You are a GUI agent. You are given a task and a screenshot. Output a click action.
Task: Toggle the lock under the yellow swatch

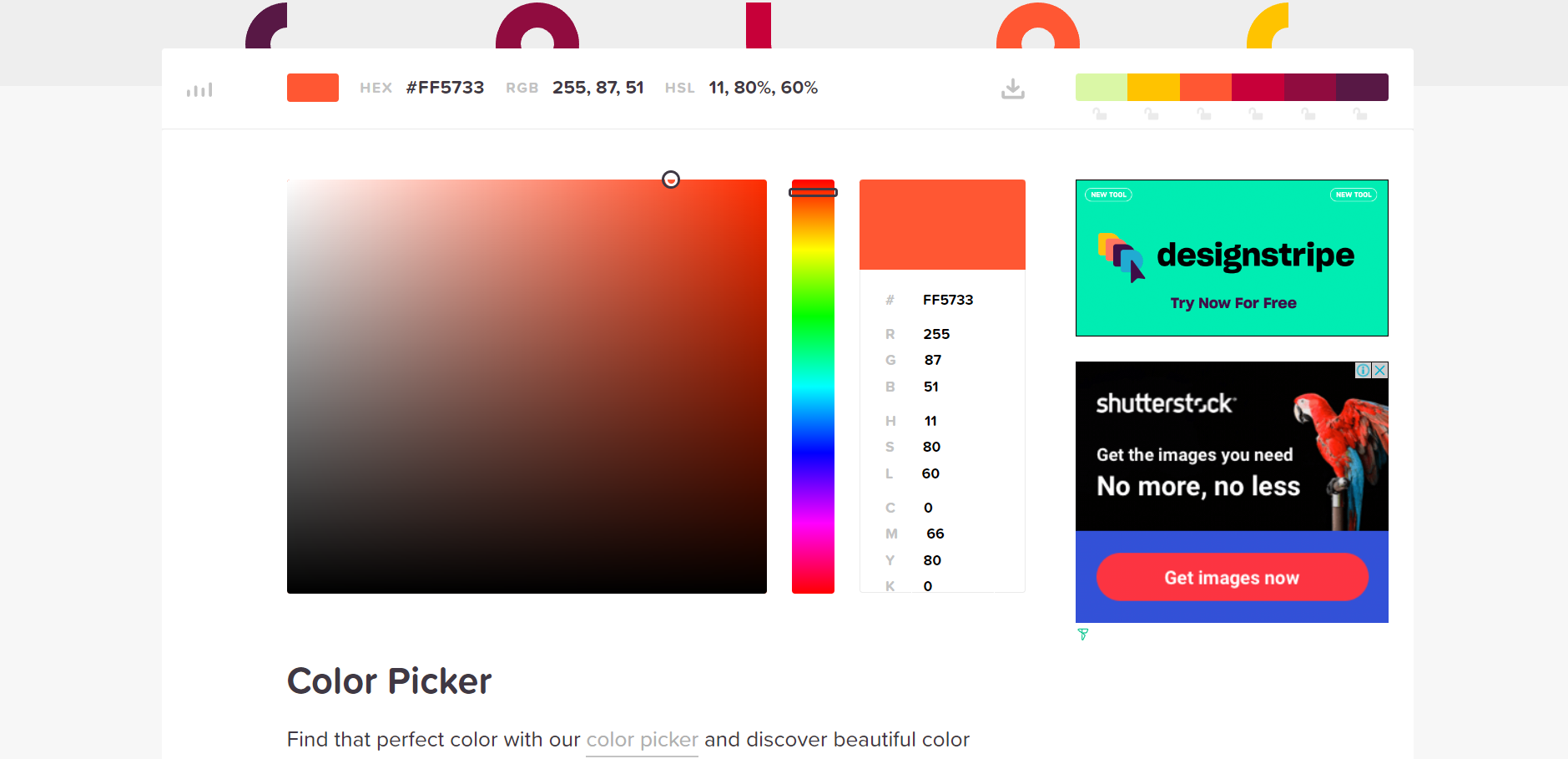(x=1152, y=114)
